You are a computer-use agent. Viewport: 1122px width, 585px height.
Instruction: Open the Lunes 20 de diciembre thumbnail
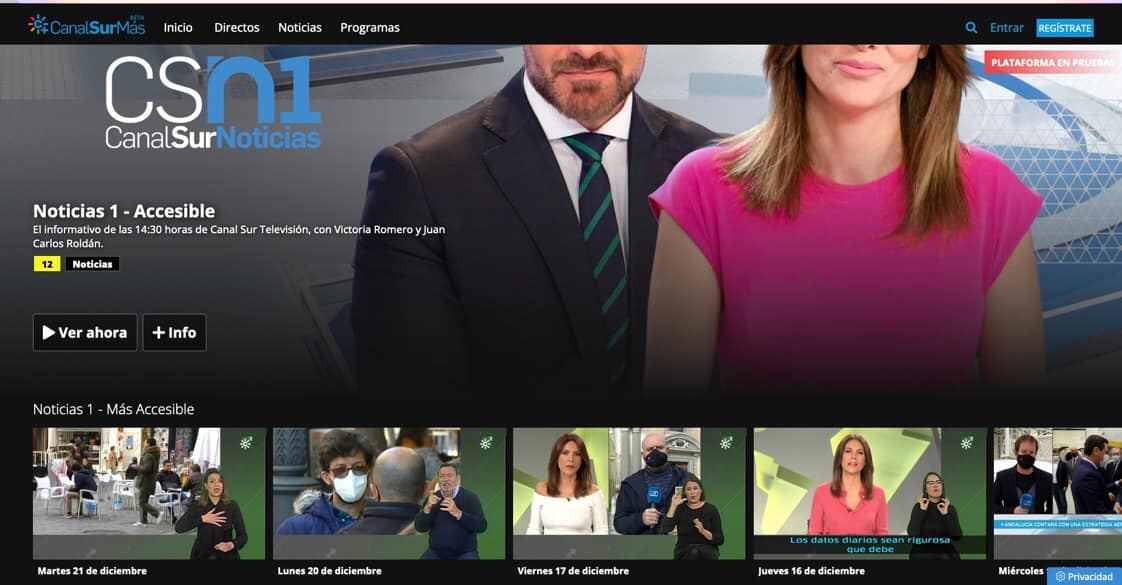pos(389,493)
